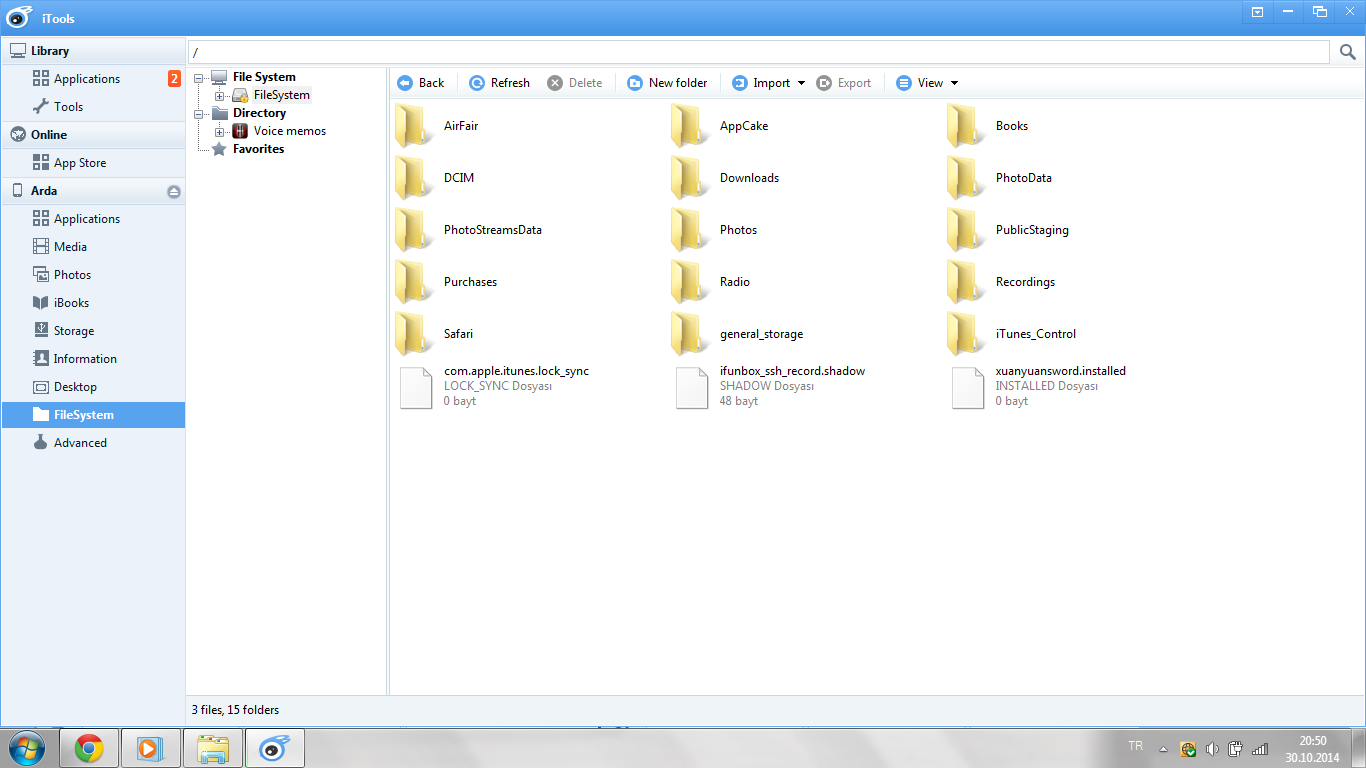Collapse the File System tree root
Viewport: 1366px width, 768px height.
200,77
